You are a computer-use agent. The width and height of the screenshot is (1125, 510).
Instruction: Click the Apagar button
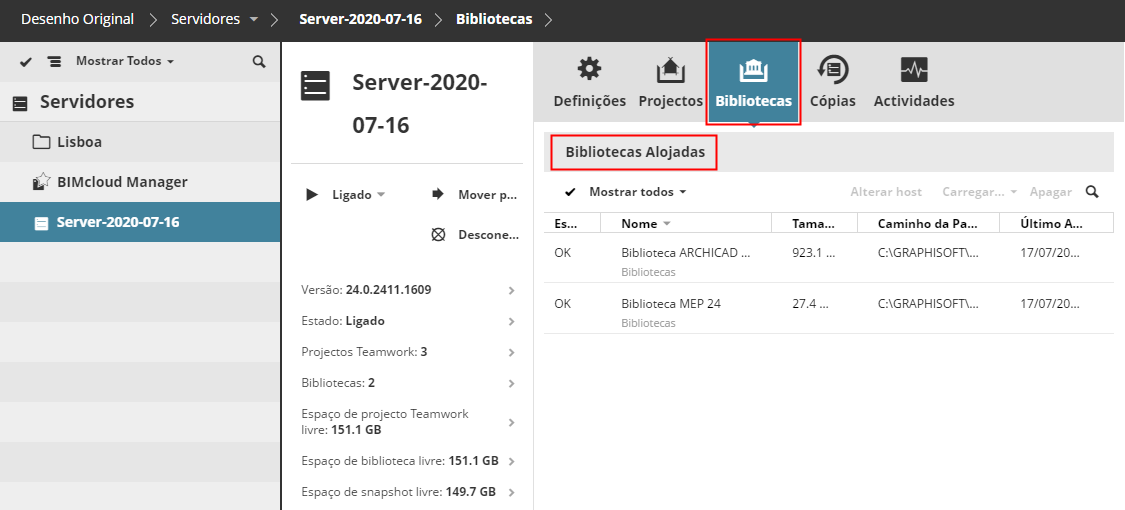1050,192
